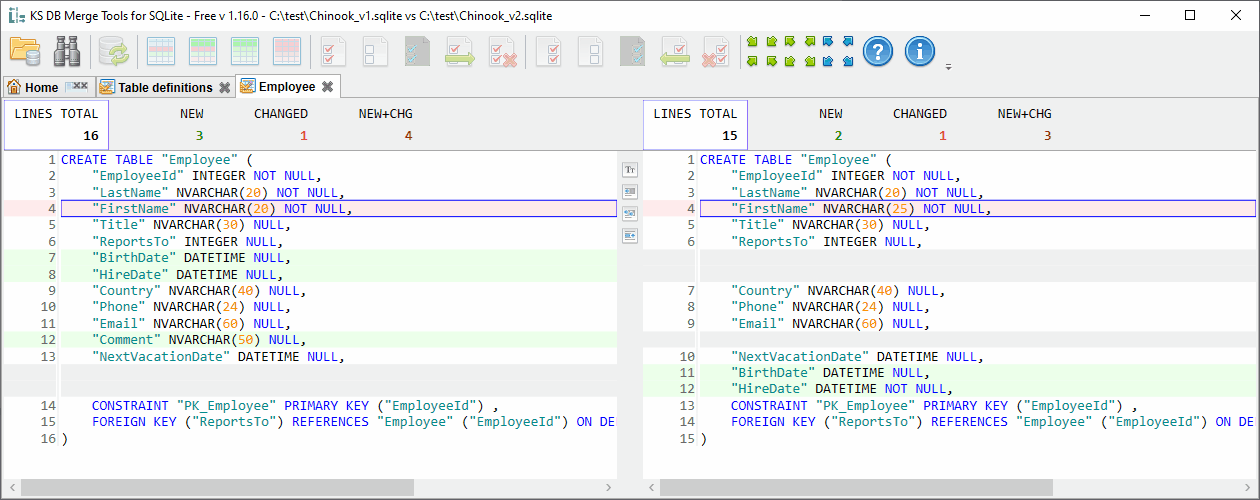This screenshot has width=1260, height=500.
Task: Click the merge-to-right green arrow checklist icon
Action: pyautogui.click(x=460, y=50)
